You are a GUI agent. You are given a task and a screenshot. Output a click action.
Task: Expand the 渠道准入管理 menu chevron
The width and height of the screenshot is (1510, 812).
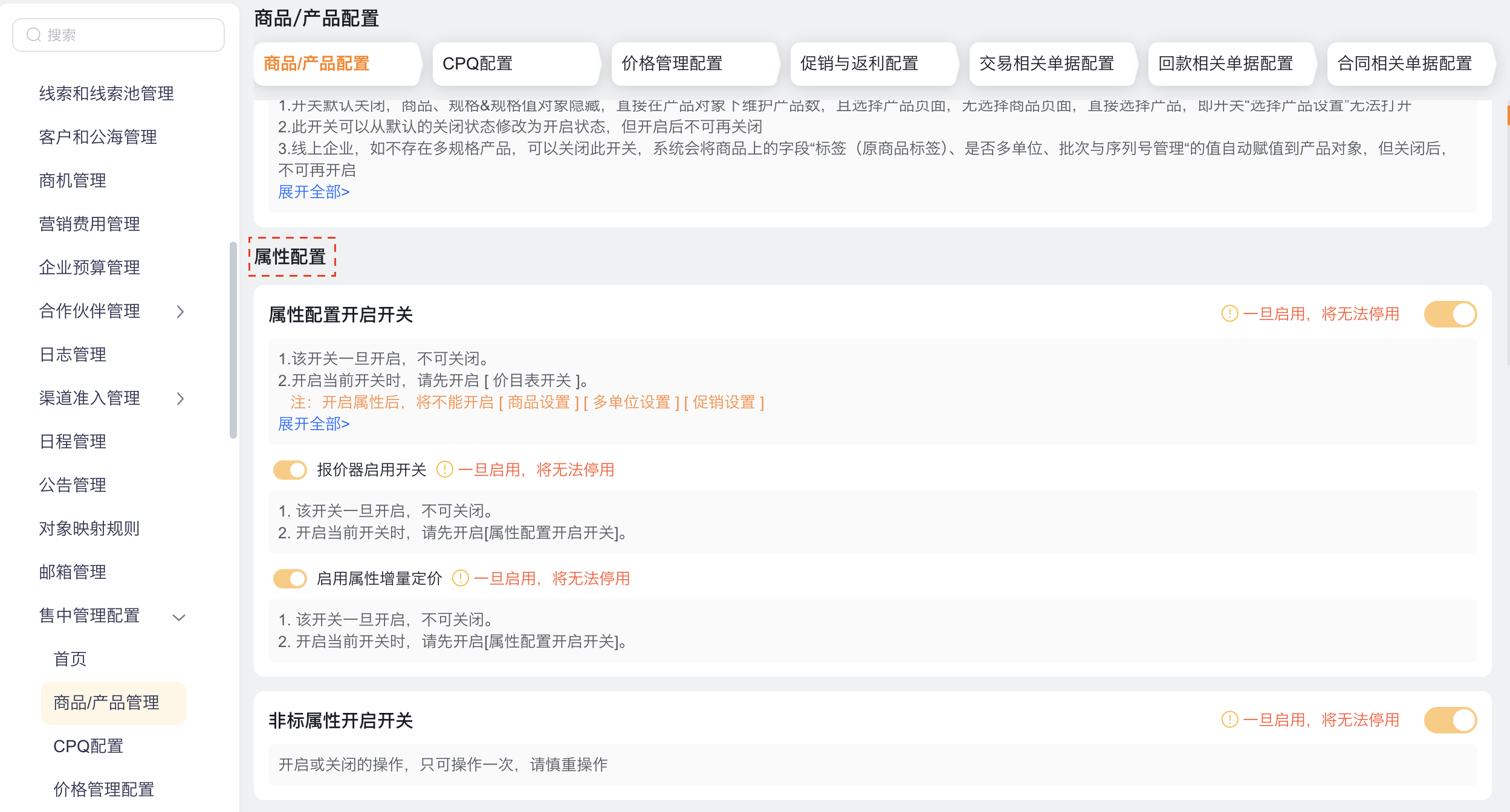pyautogui.click(x=180, y=398)
